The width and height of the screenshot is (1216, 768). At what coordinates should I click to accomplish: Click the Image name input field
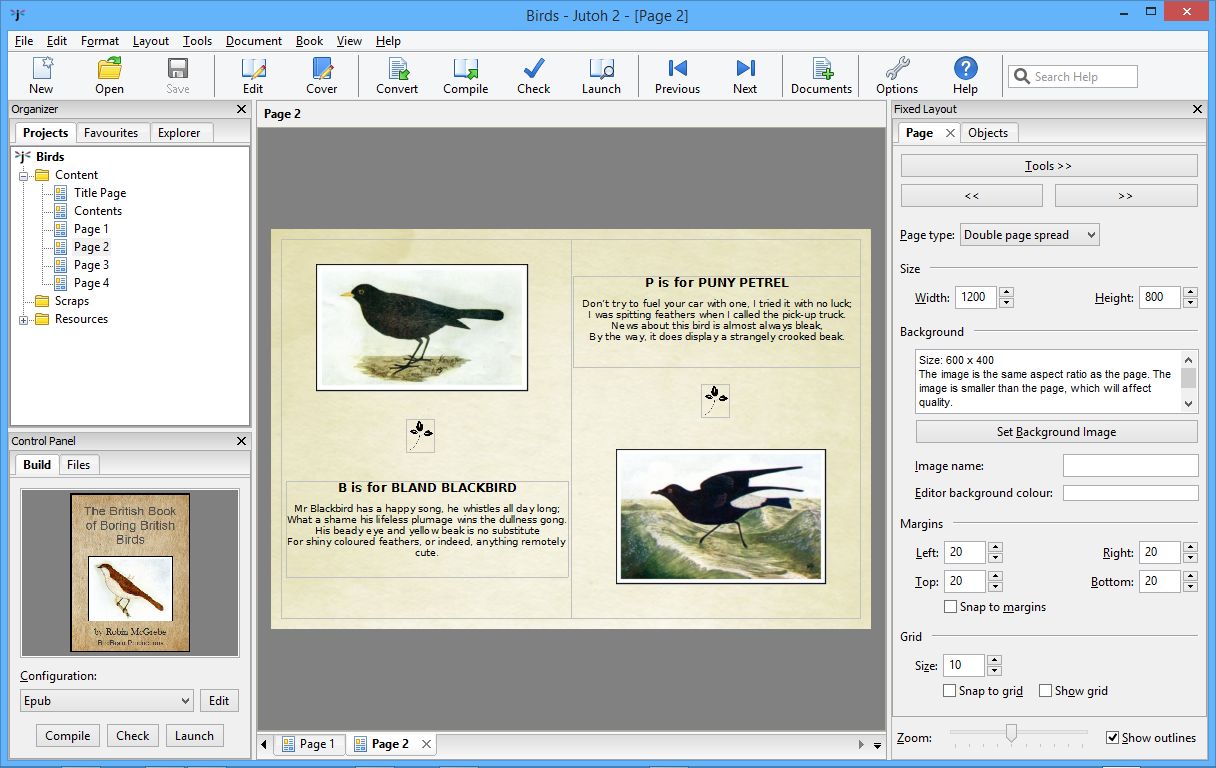coord(1130,465)
